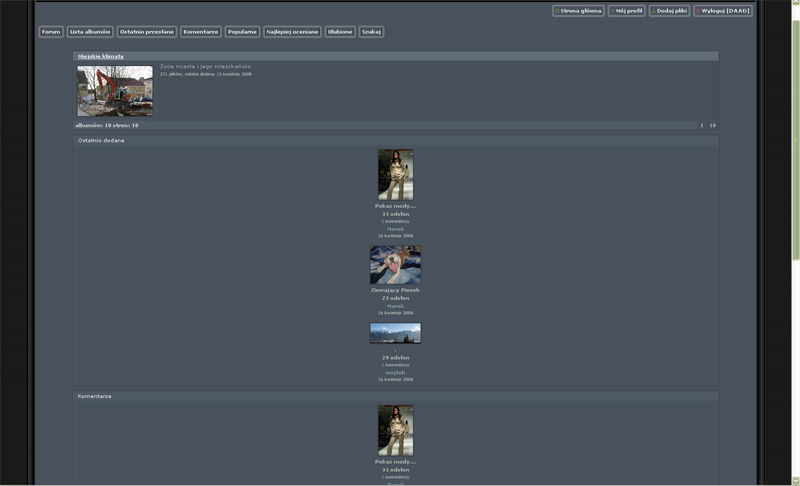Open the Strona główna home button

[x=578, y=11]
